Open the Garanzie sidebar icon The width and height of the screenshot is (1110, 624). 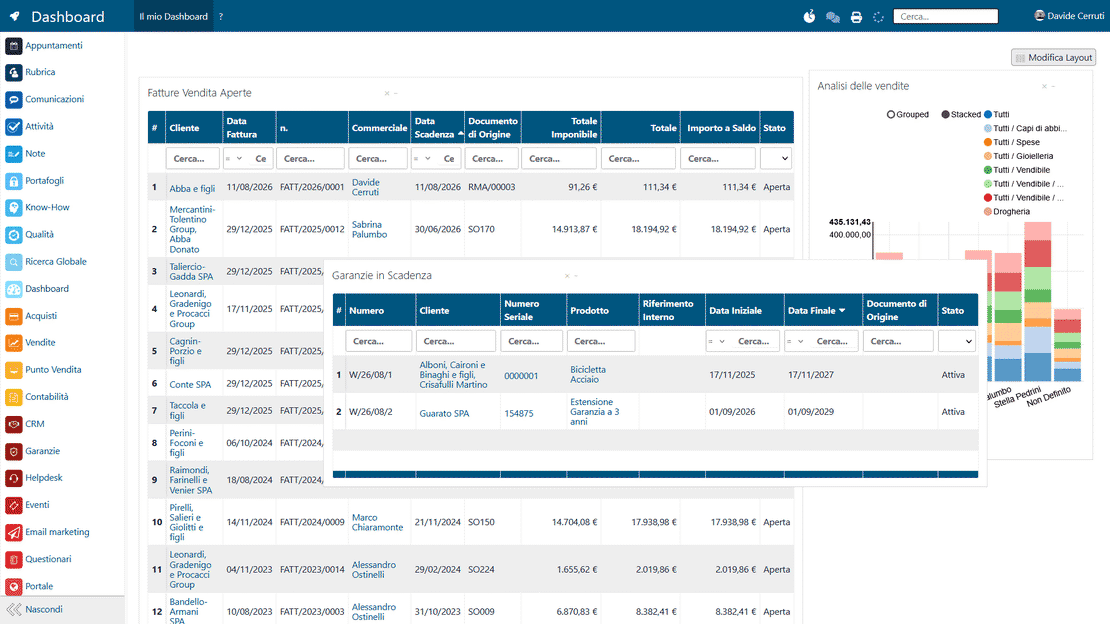click(x=13, y=451)
